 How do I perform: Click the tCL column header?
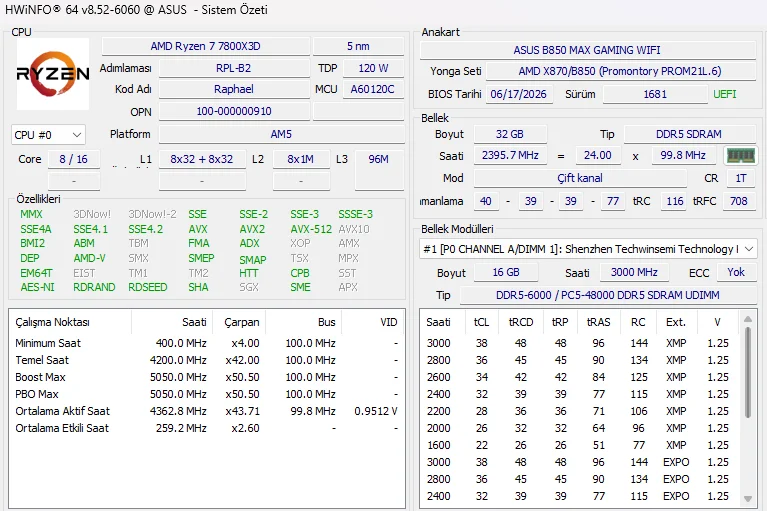(481, 322)
